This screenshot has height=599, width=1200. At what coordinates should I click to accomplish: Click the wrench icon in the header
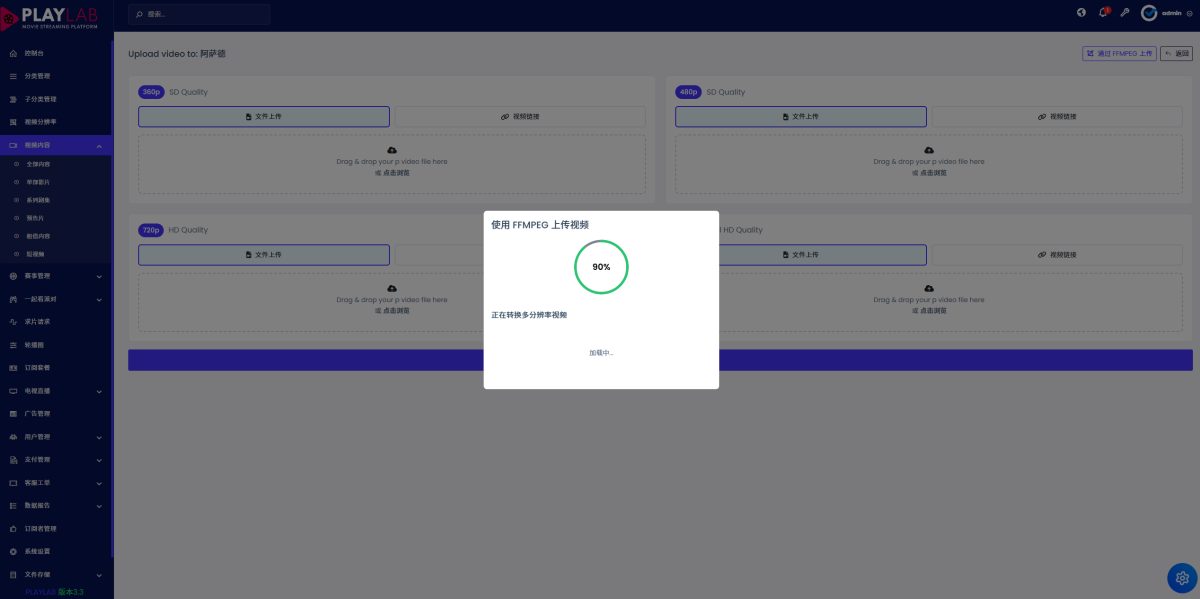pos(1124,13)
